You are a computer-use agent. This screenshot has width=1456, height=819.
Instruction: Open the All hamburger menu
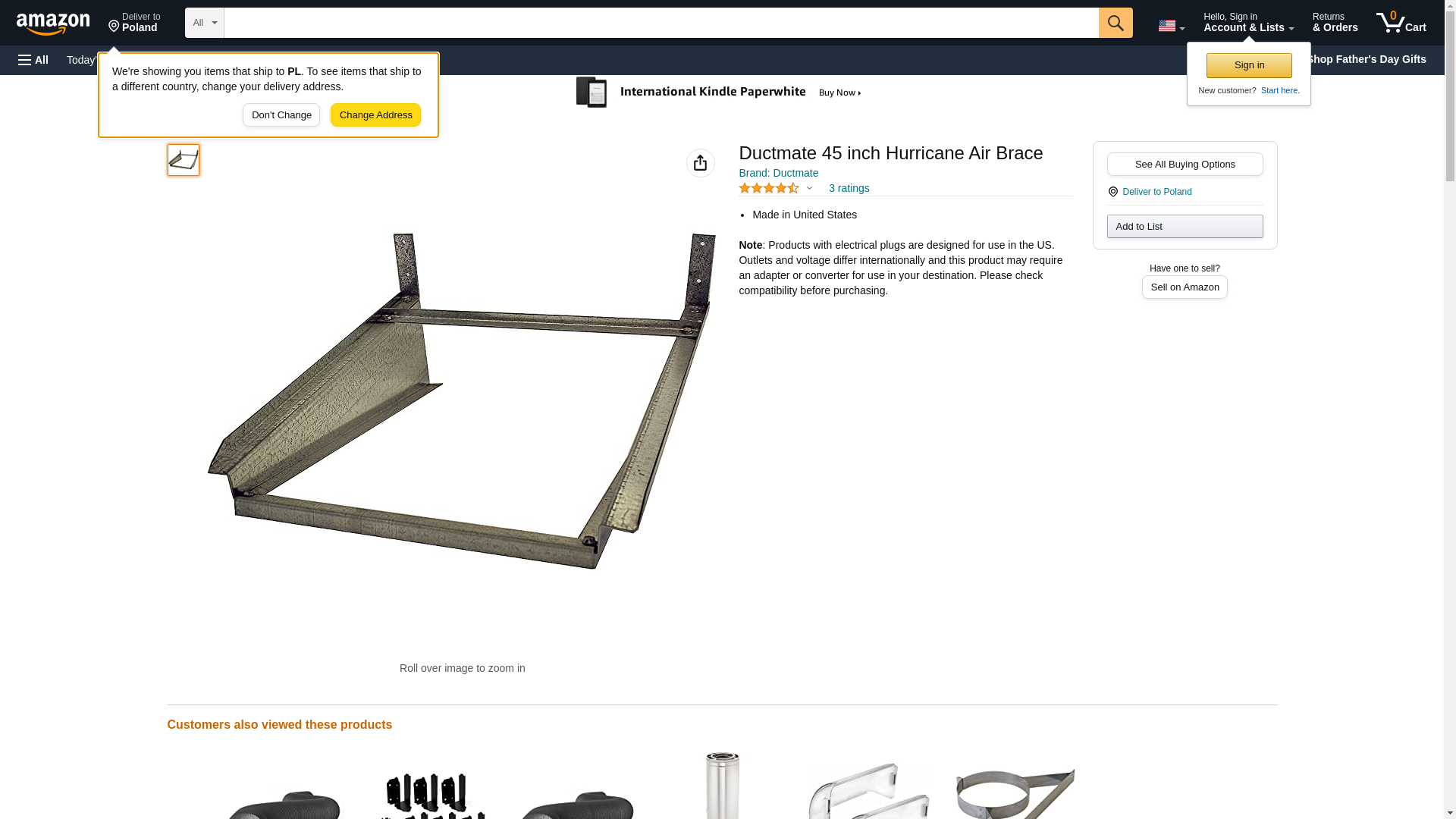[33, 60]
